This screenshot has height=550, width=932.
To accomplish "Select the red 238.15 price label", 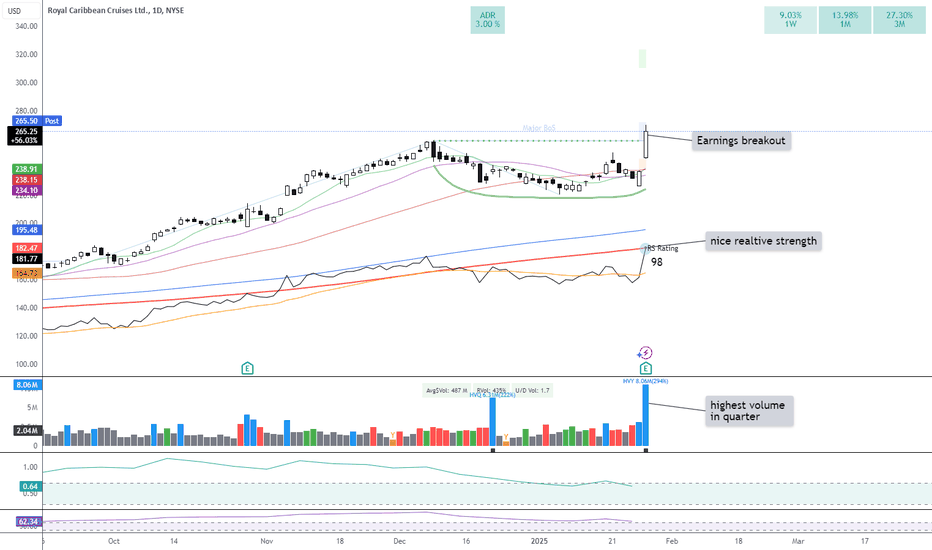I will [x=26, y=180].
